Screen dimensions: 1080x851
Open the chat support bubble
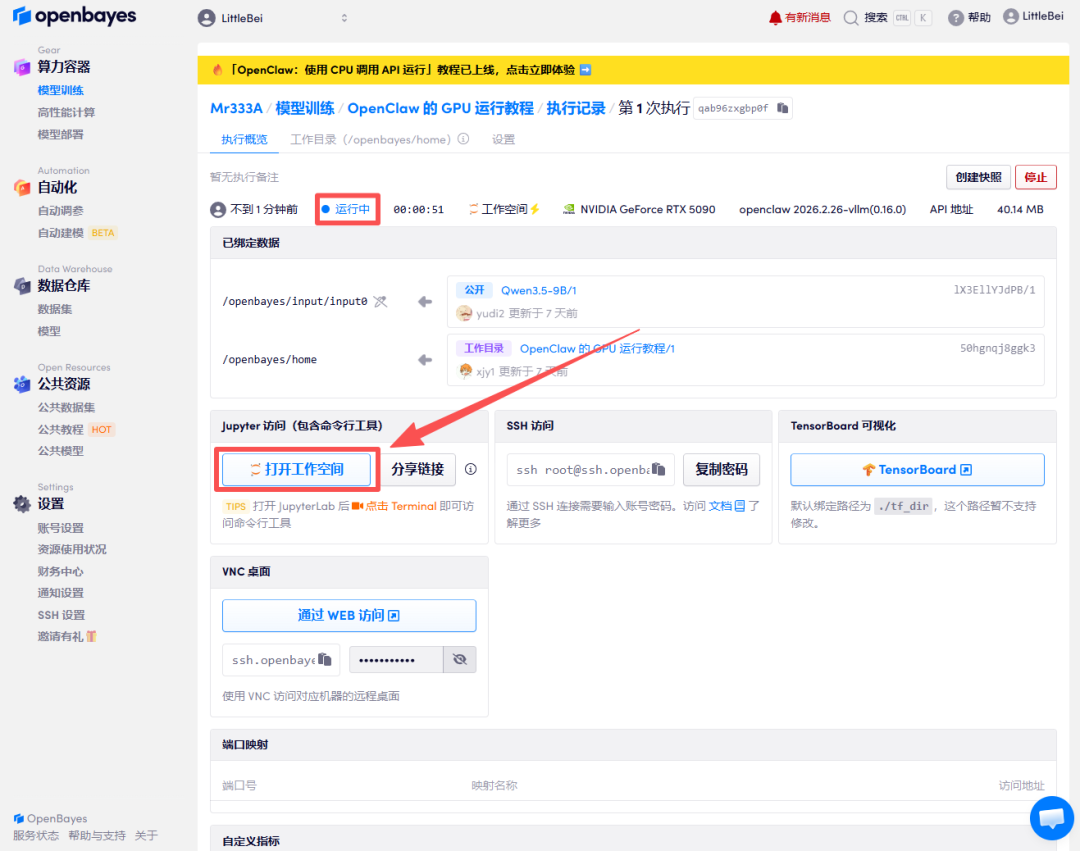(1052, 818)
